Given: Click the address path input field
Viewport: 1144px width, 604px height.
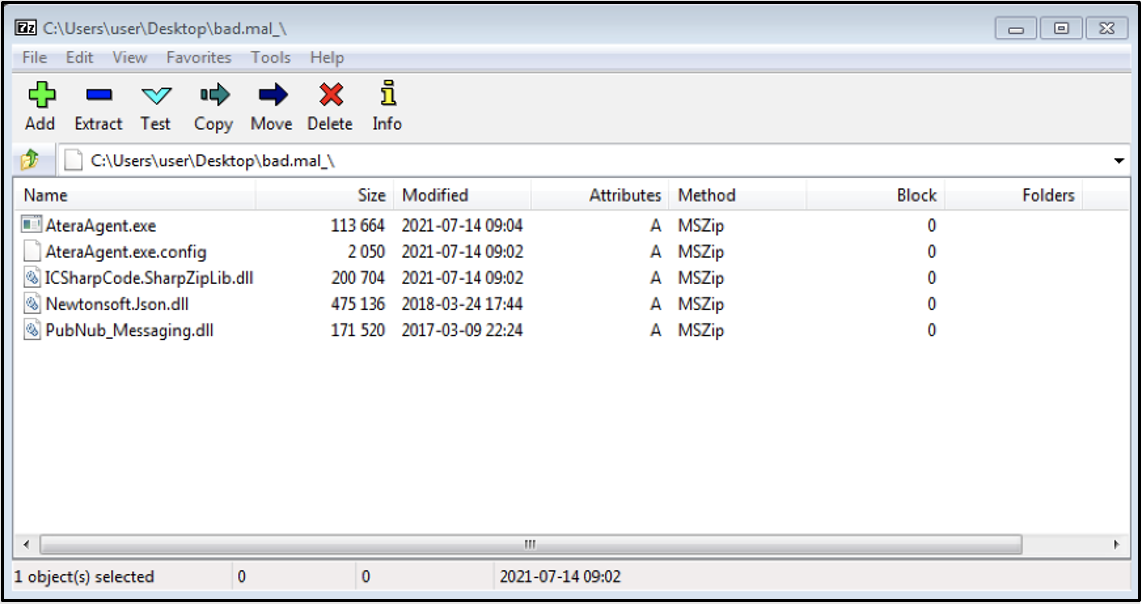Looking at the screenshot, I should (593, 160).
